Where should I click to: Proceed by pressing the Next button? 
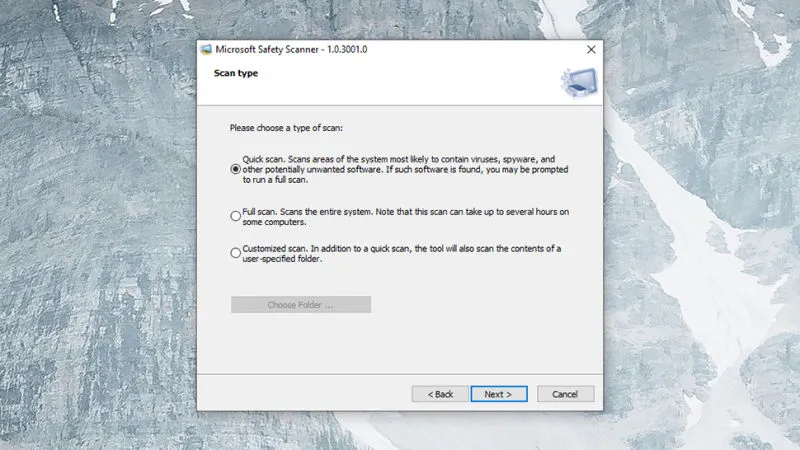(498, 394)
